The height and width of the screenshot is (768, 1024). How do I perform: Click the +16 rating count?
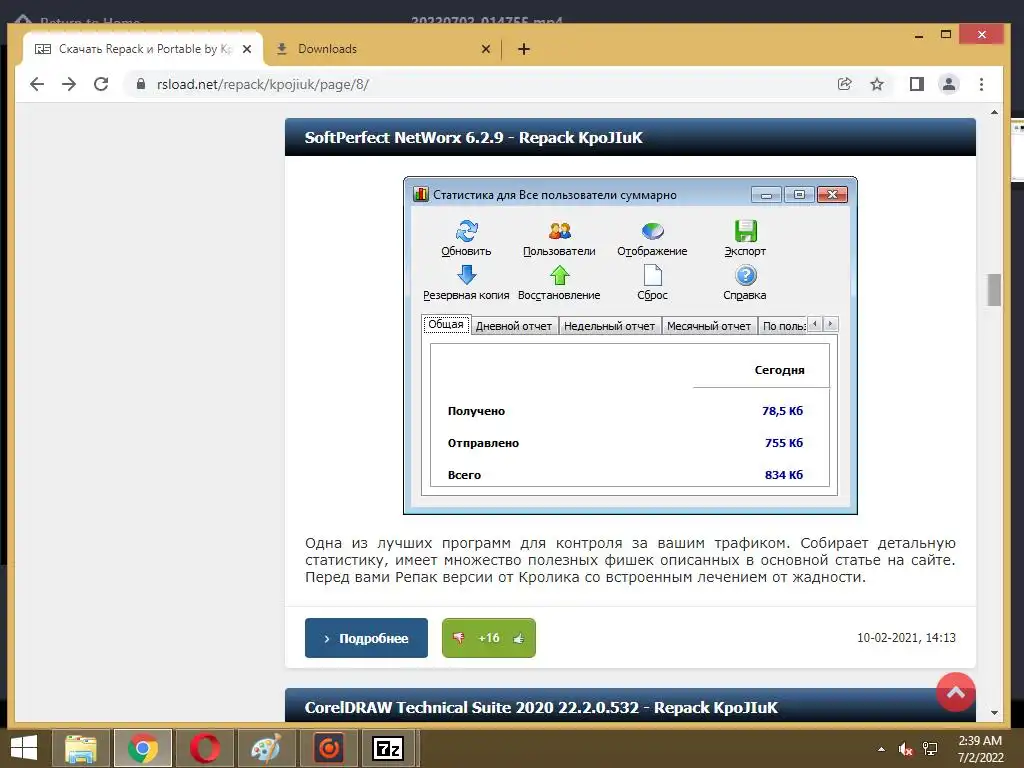tap(488, 638)
